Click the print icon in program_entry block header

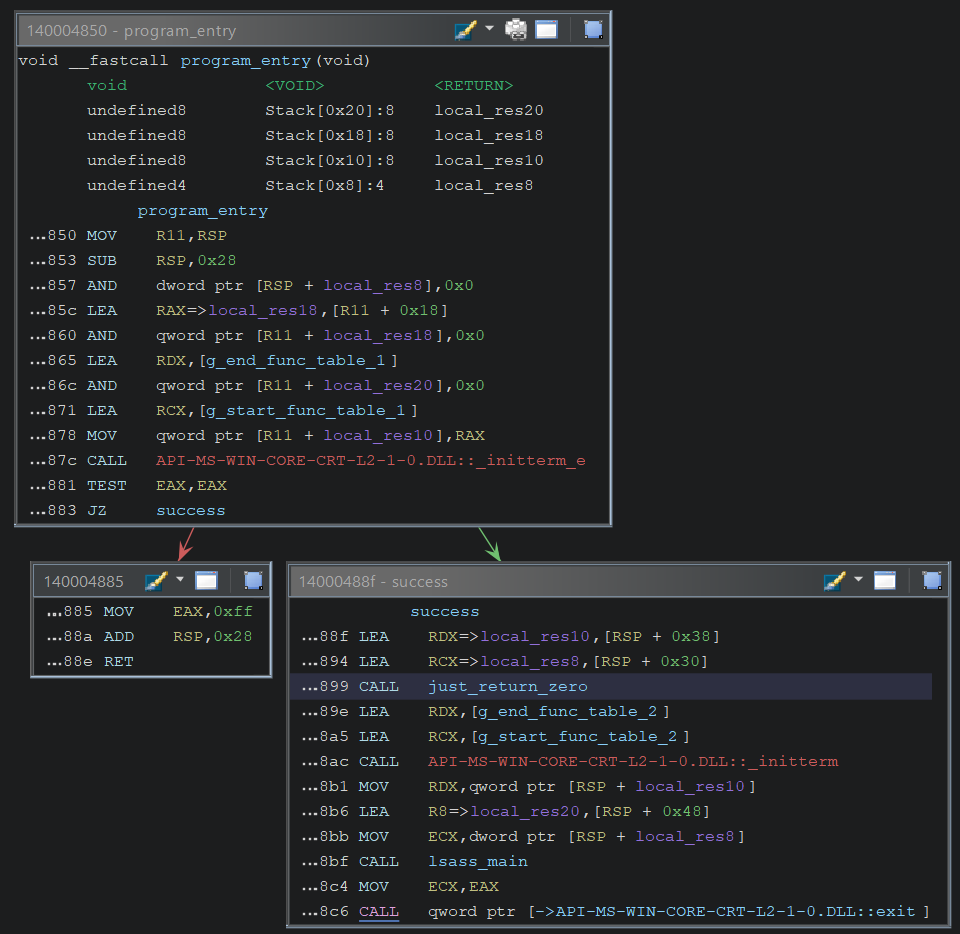point(516,29)
